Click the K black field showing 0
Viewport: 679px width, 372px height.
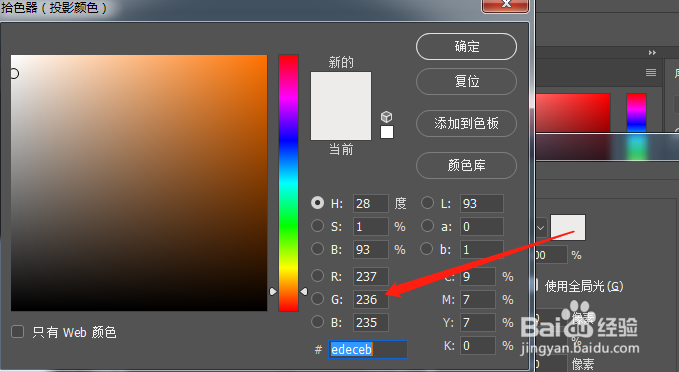(478, 346)
